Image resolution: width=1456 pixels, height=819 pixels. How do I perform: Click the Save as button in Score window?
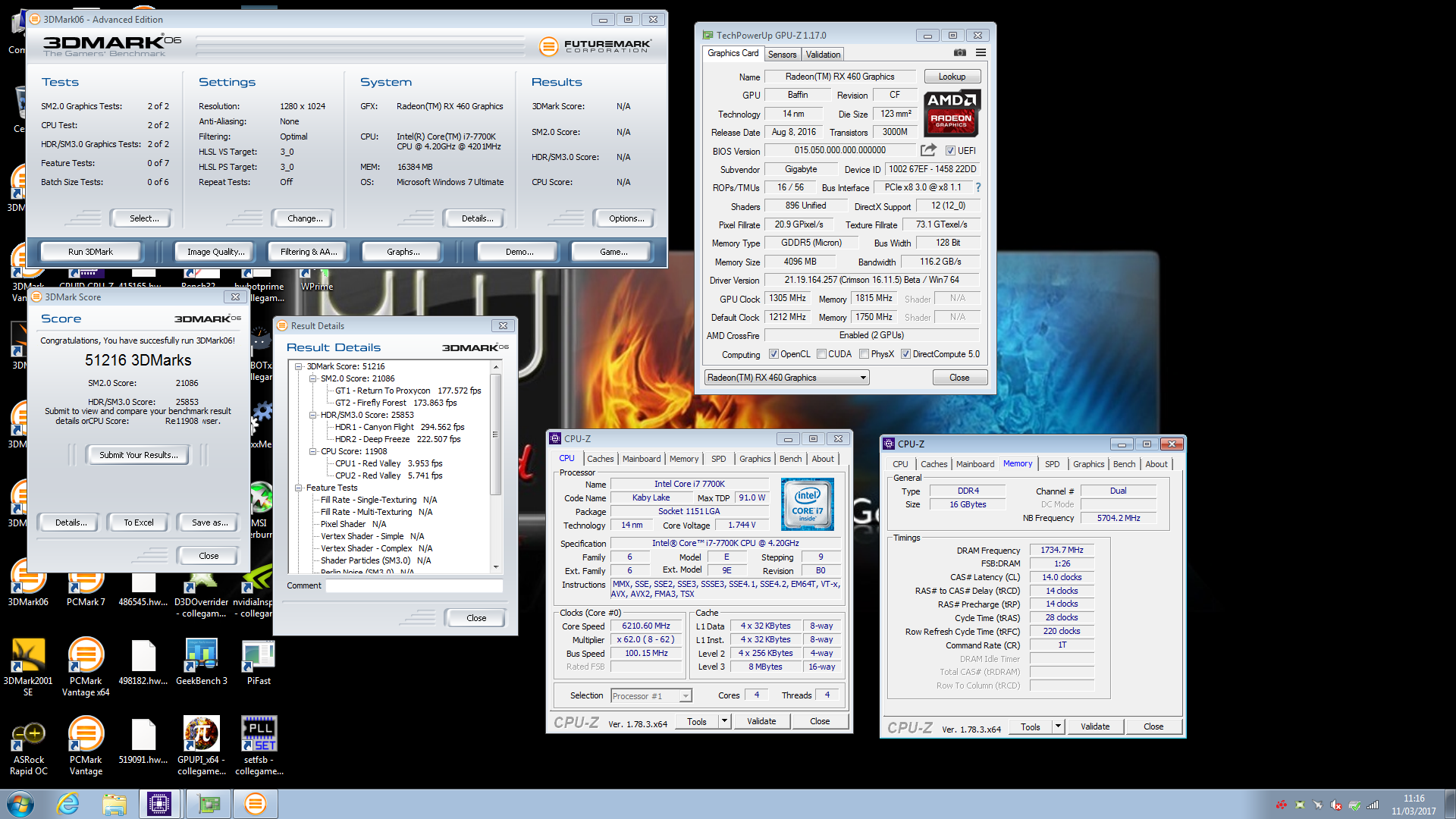[209, 522]
